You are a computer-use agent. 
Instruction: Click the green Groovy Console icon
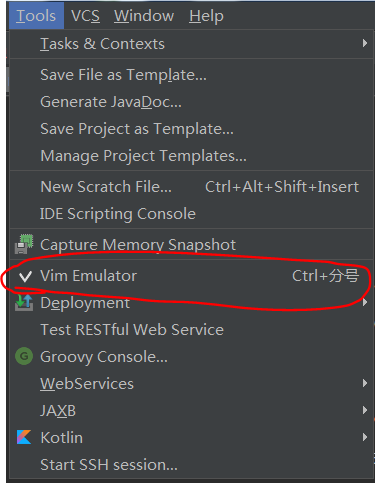(24, 356)
